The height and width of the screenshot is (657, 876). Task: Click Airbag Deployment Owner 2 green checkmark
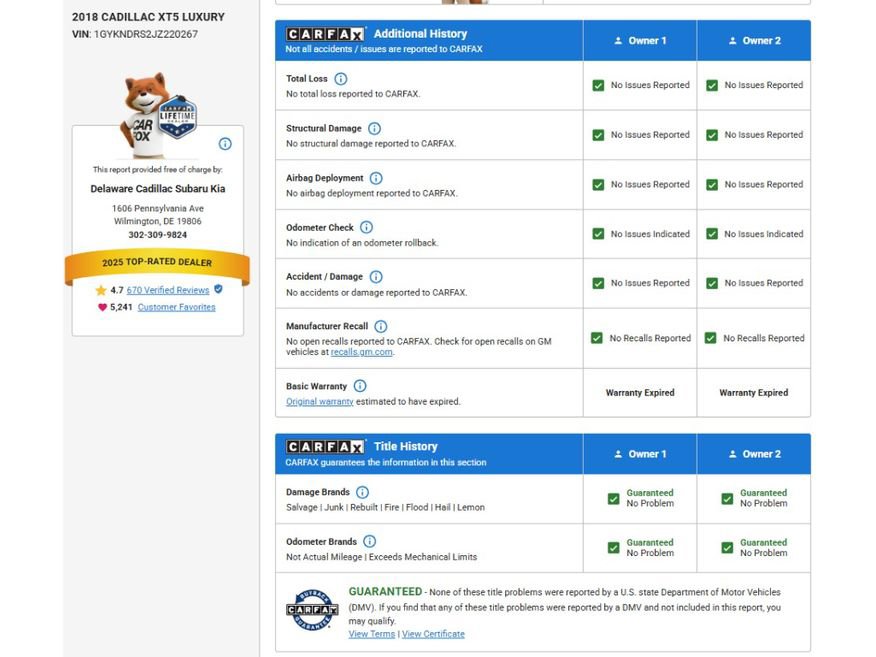[x=712, y=185]
